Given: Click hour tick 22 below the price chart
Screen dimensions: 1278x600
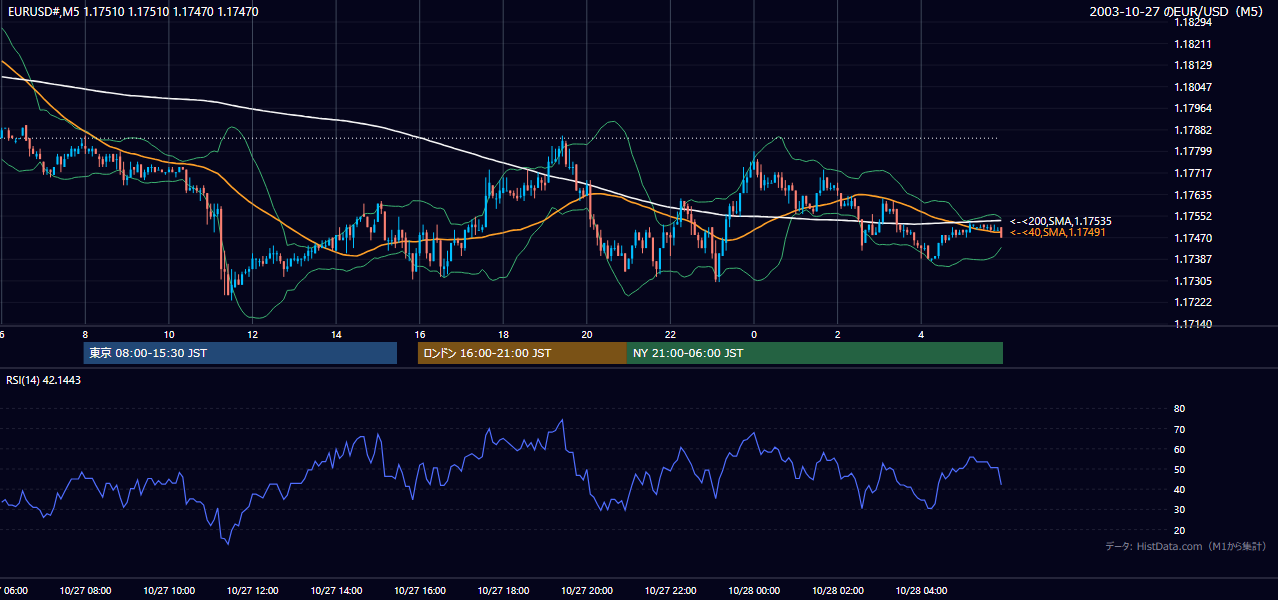Looking at the screenshot, I should (670, 334).
